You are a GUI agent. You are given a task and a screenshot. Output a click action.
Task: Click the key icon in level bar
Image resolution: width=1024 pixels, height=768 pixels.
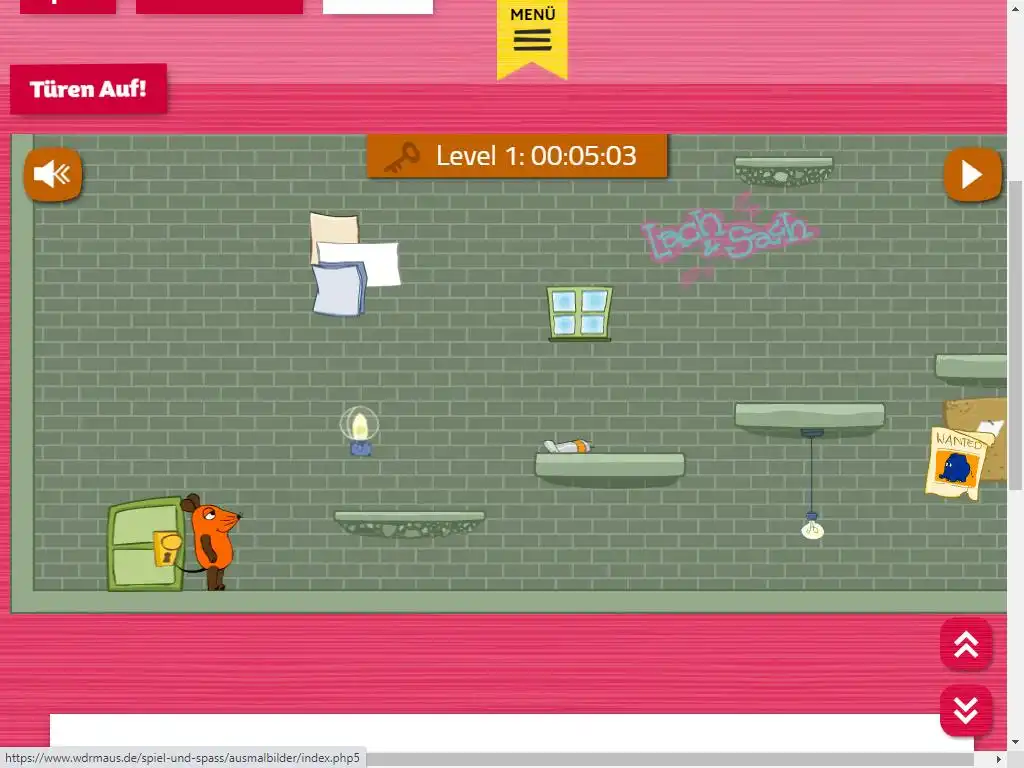[402, 157]
